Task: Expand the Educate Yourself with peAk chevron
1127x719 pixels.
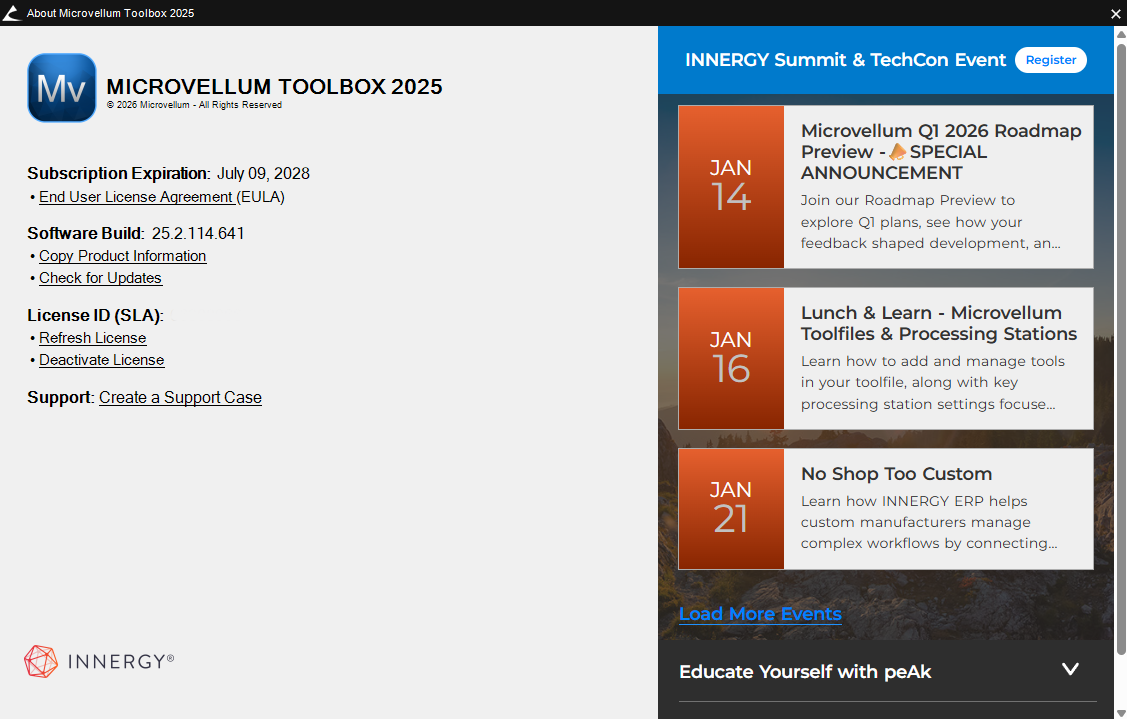Action: point(1070,670)
